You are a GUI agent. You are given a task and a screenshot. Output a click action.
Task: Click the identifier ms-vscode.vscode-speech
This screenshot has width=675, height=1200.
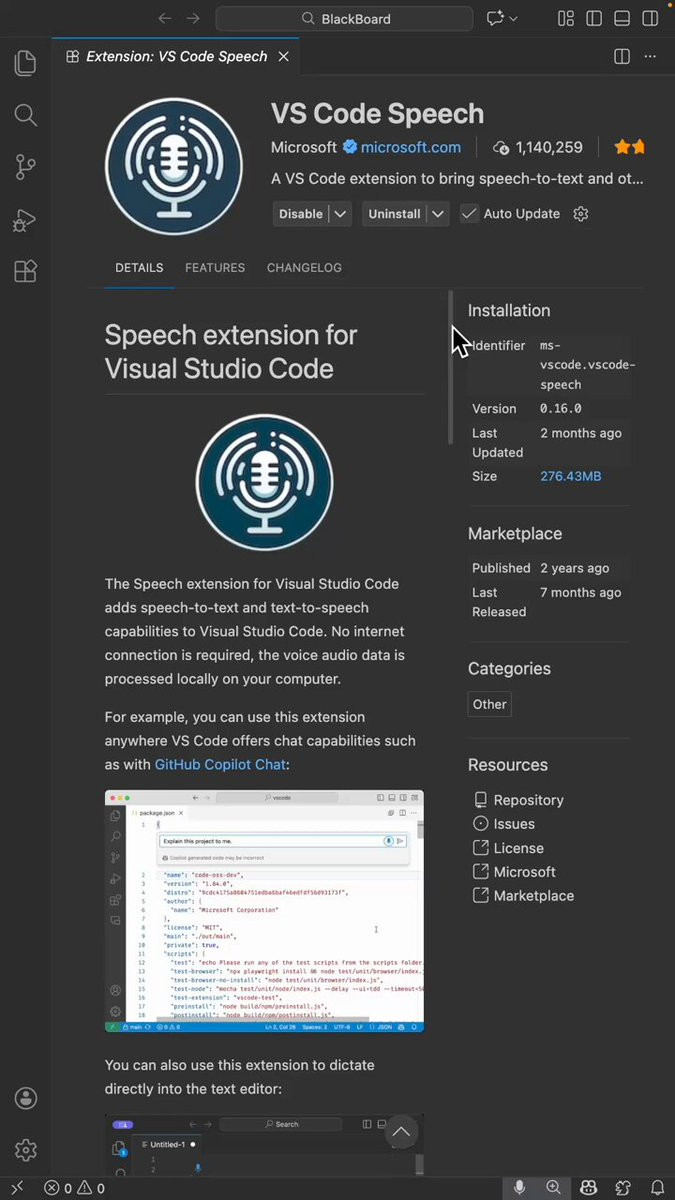click(x=588, y=365)
